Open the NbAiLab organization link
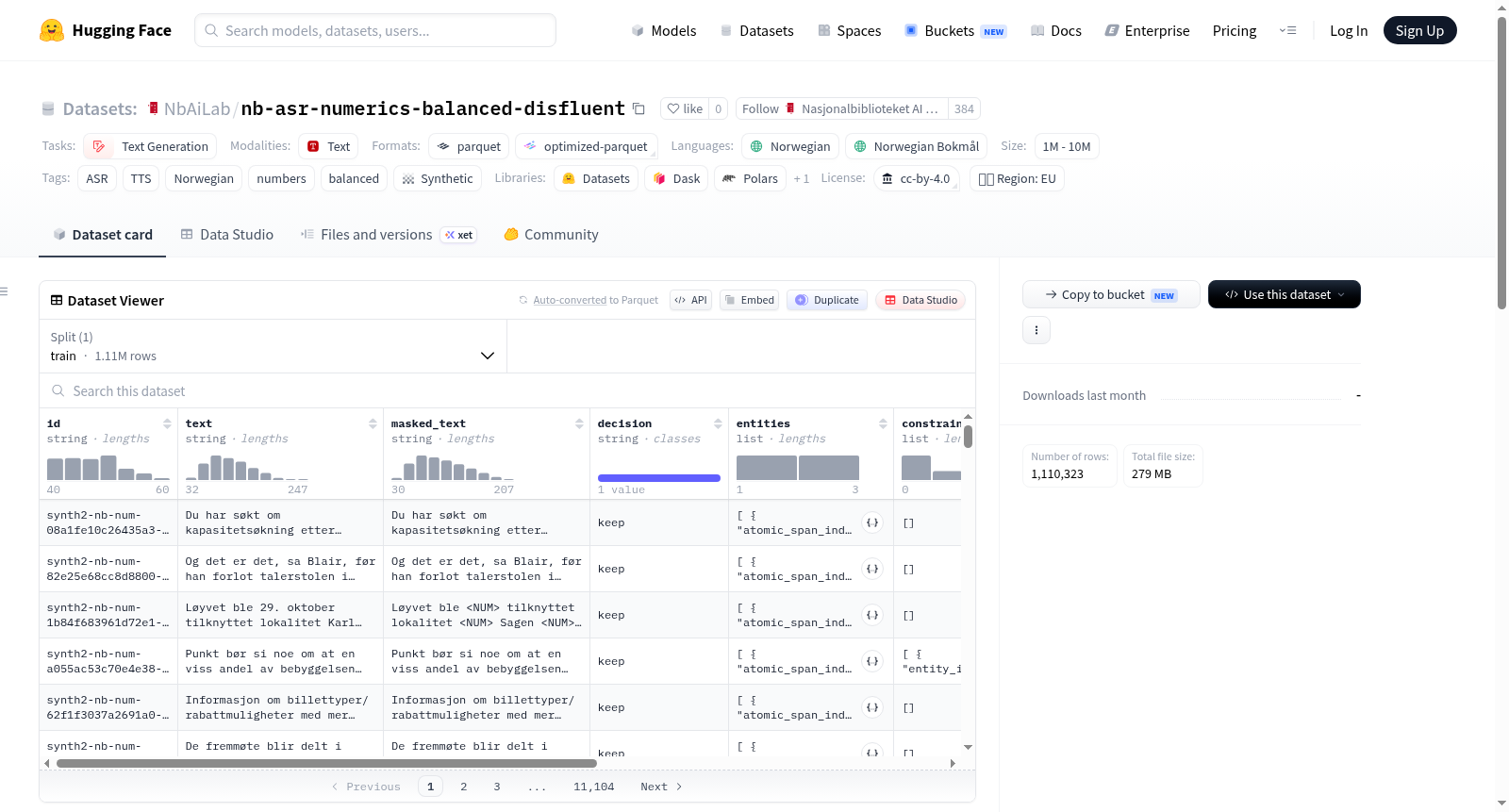 tap(197, 108)
